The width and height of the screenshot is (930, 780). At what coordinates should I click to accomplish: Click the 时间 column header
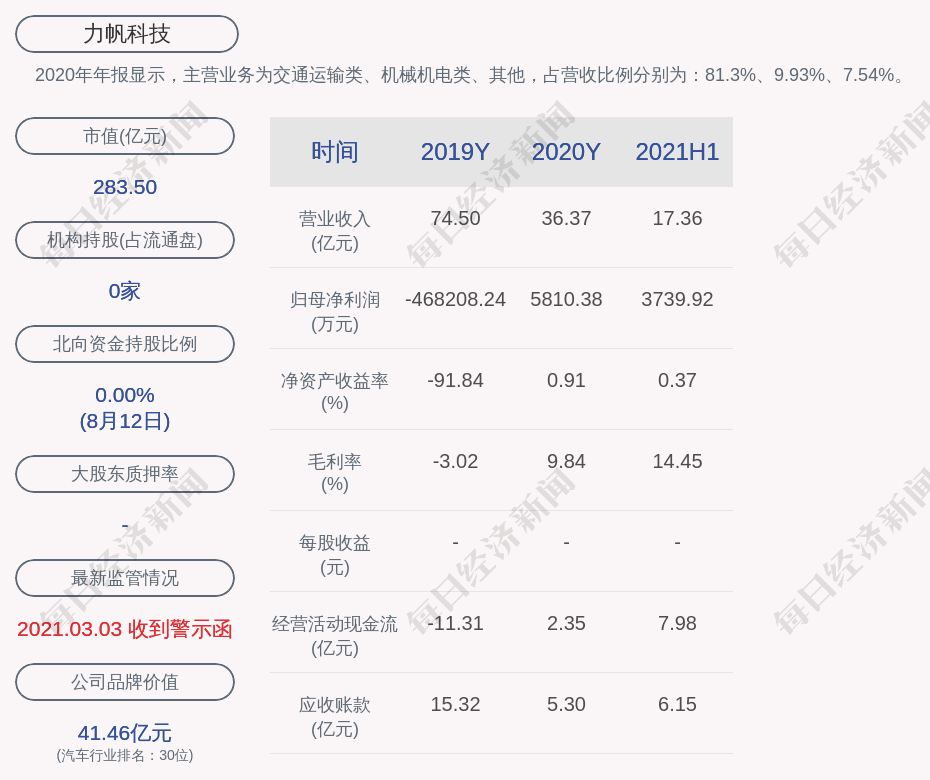point(335,152)
